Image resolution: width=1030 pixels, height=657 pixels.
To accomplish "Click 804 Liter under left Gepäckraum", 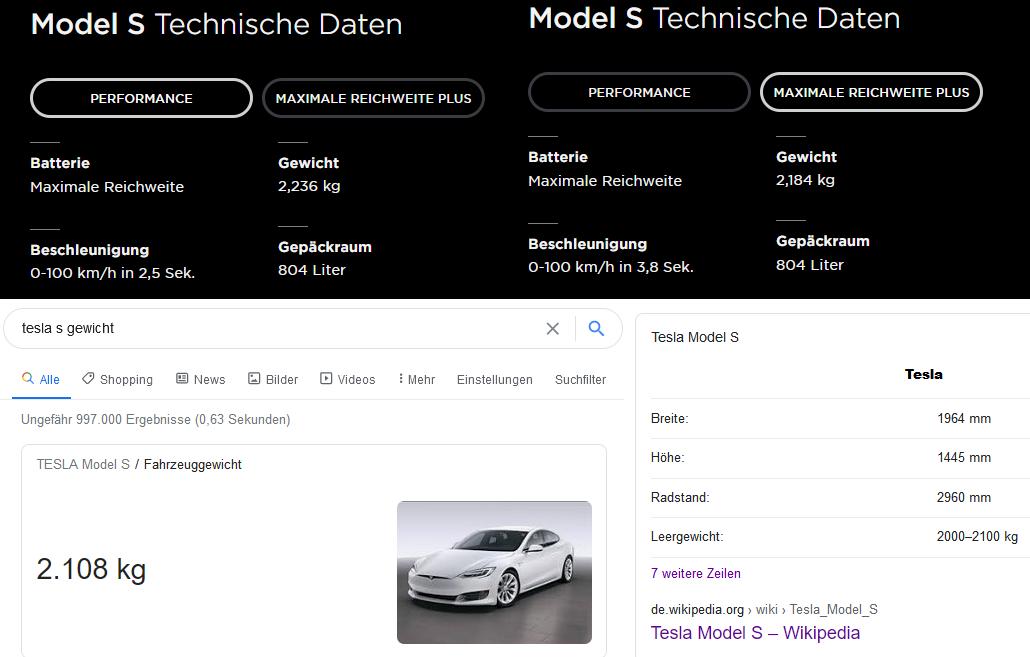I will [311, 270].
